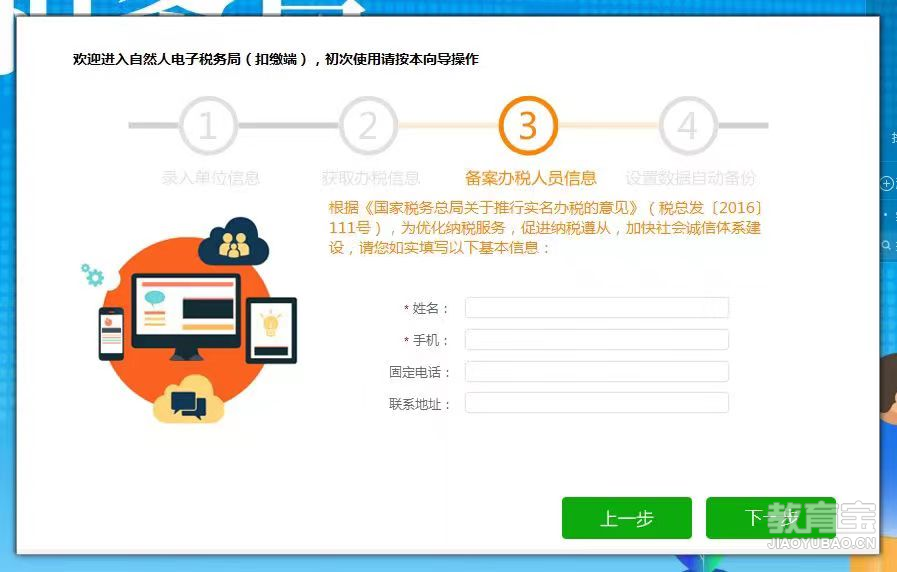Proceed with the 下一步 button
Viewport: 897px width, 572px height.
click(x=771, y=518)
